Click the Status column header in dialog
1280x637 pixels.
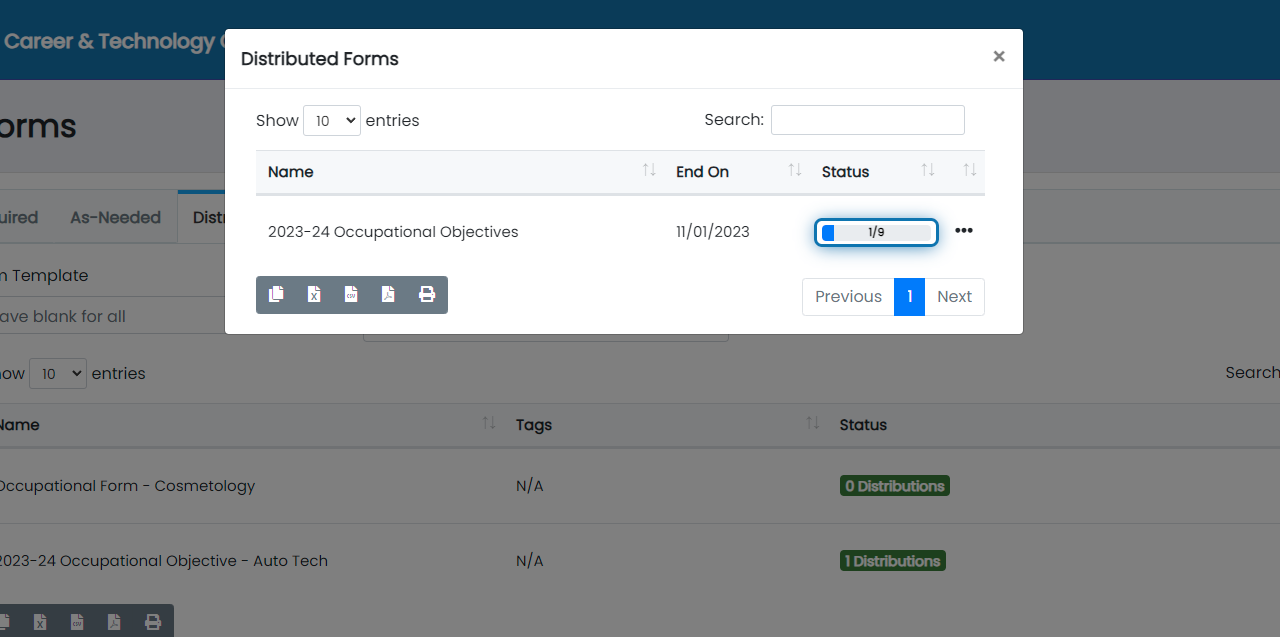tap(845, 172)
